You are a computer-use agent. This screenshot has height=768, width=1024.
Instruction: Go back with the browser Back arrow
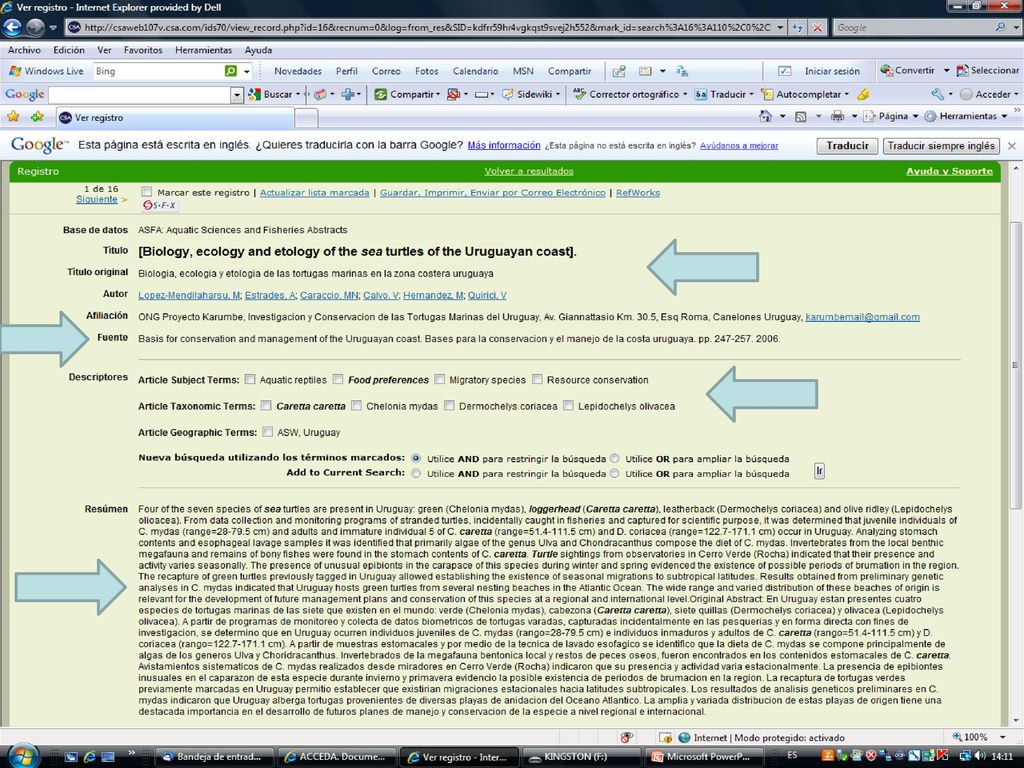pos(12,27)
